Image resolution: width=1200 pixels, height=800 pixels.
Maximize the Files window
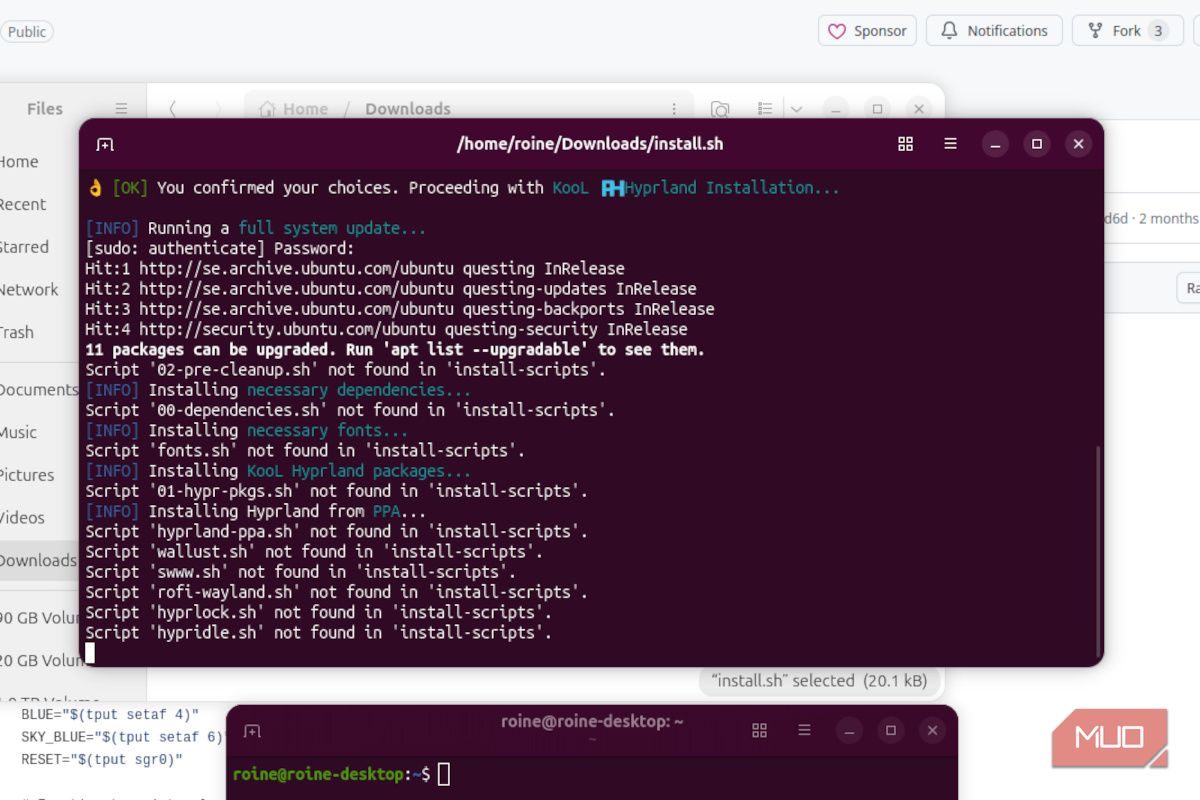click(877, 109)
